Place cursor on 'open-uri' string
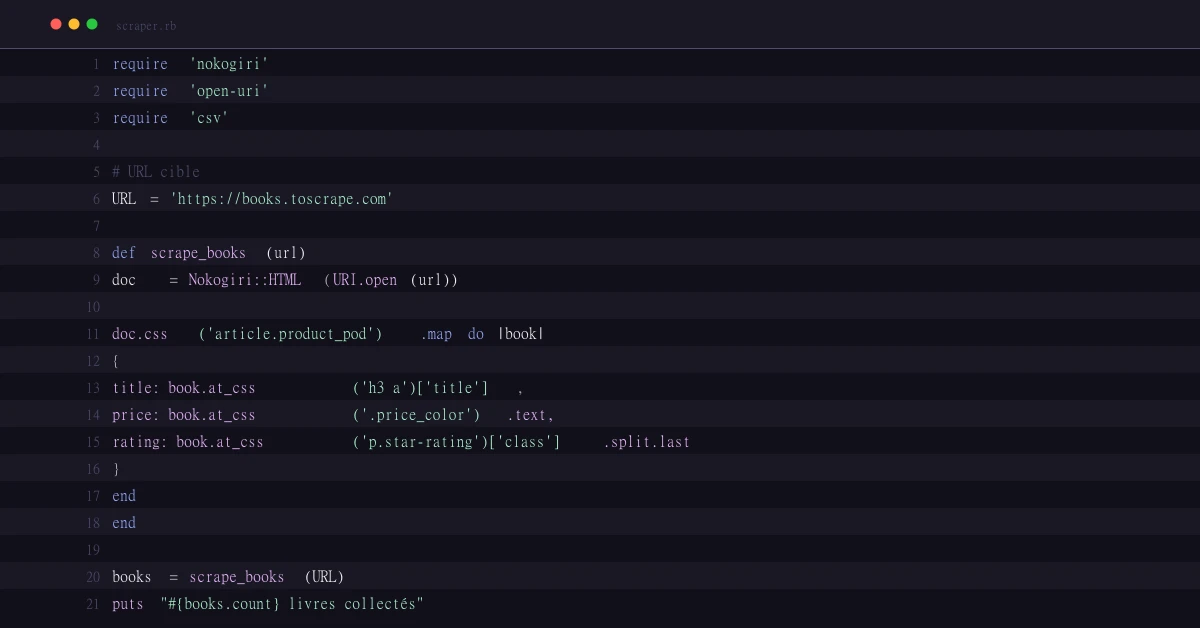The height and width of the screenshot is (628, 1200). (229, 91)
